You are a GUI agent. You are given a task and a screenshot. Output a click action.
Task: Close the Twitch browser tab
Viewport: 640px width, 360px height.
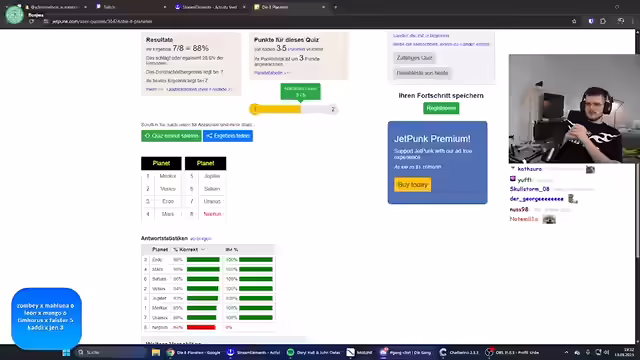[x=164, y=7]
